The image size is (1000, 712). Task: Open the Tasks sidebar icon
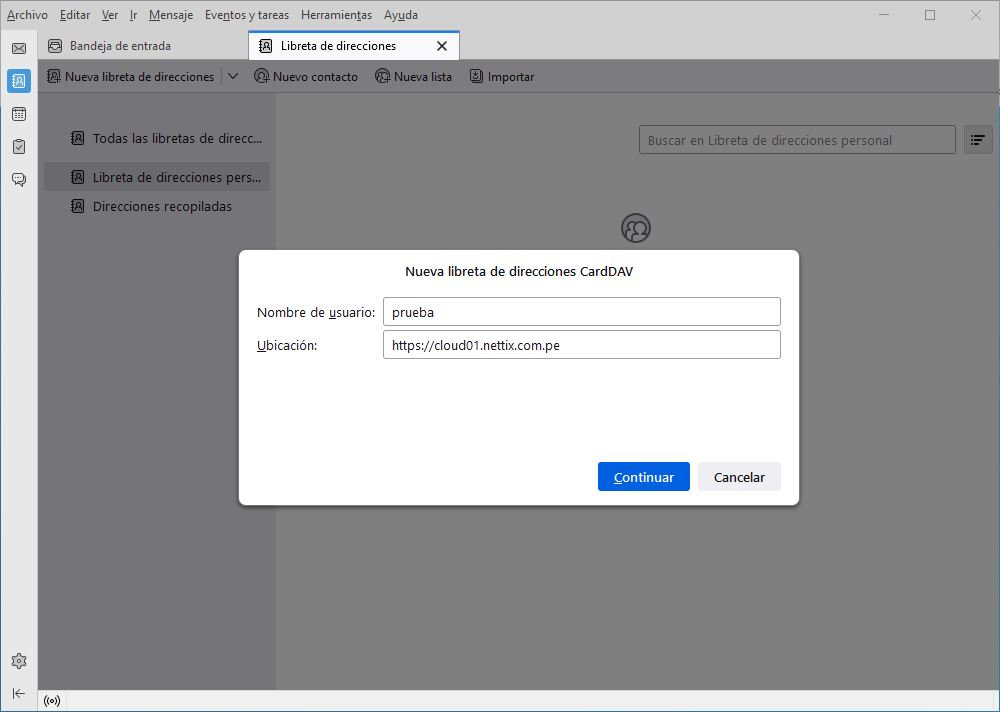18,147
